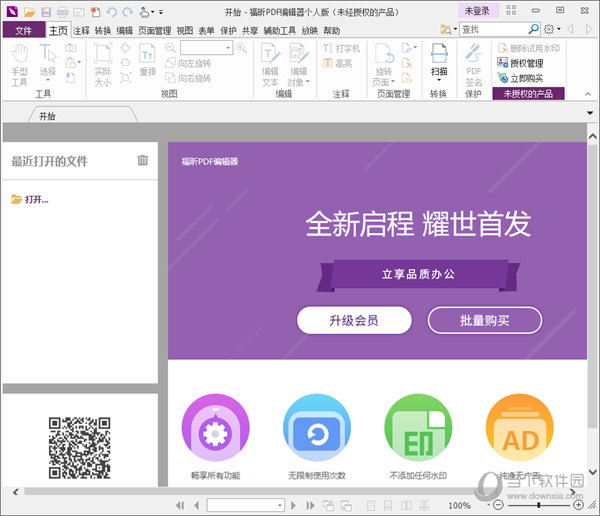Click the Scan (扫描) icon
The height and width of the screenshot is (516, 600).
pyautogui.click(x=439, y=59)
